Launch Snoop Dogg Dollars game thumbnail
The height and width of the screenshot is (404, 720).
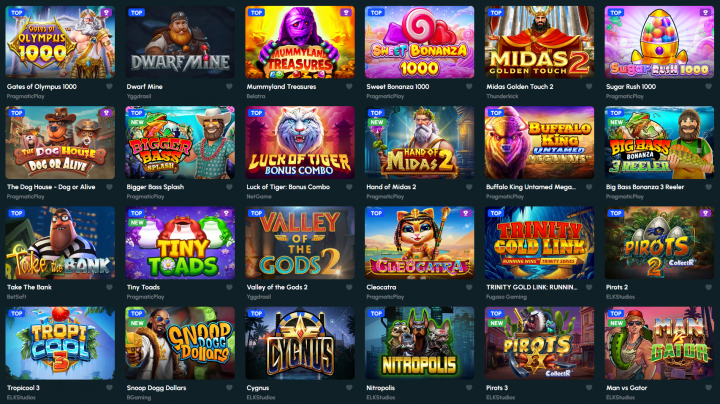coord(180,343)
